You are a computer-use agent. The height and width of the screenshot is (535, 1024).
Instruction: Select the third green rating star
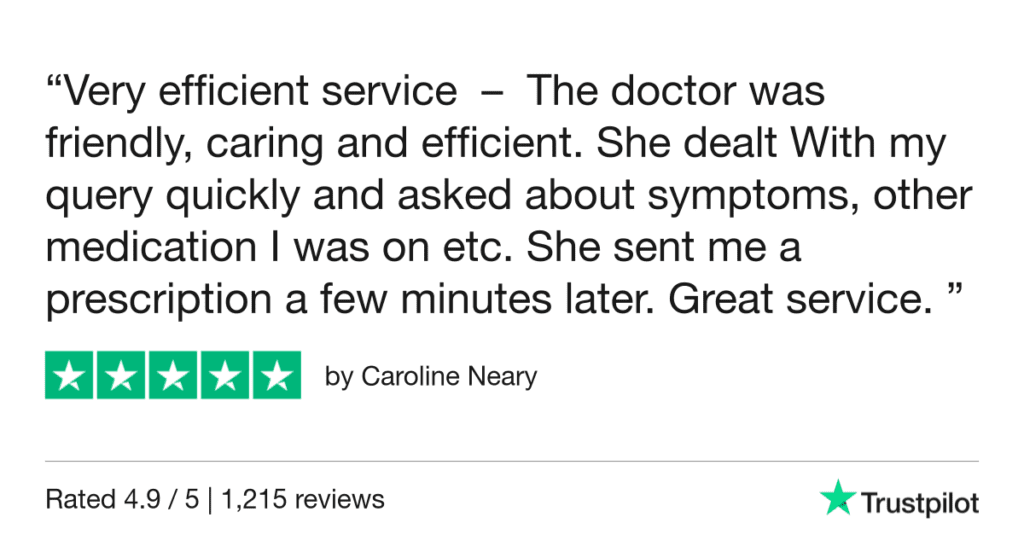(x=173, y=376)
